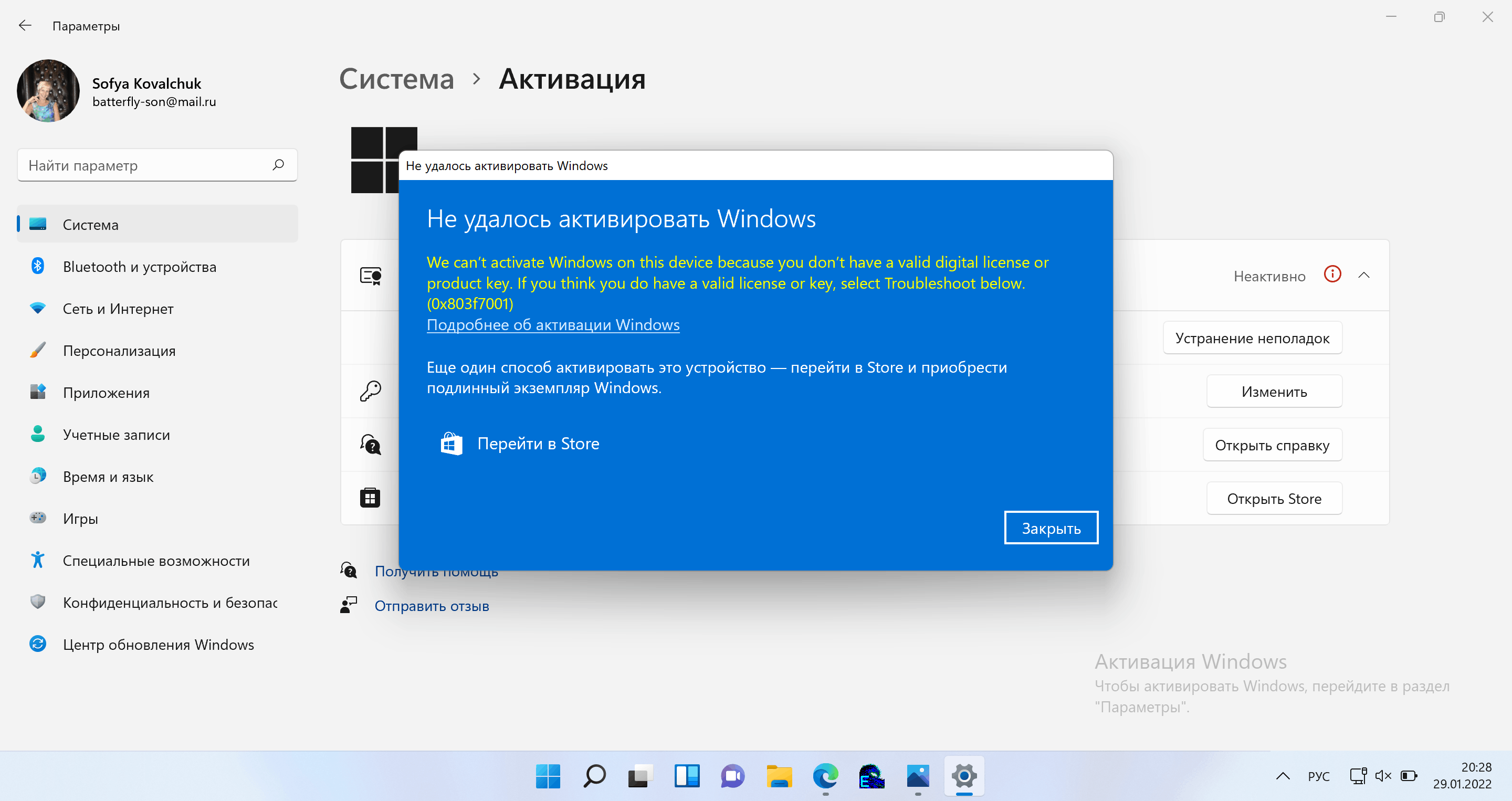This screenshot has width=1512, height=801.
Task: Click the muted volume icon in tray
Action: (x=1383, y=776)
